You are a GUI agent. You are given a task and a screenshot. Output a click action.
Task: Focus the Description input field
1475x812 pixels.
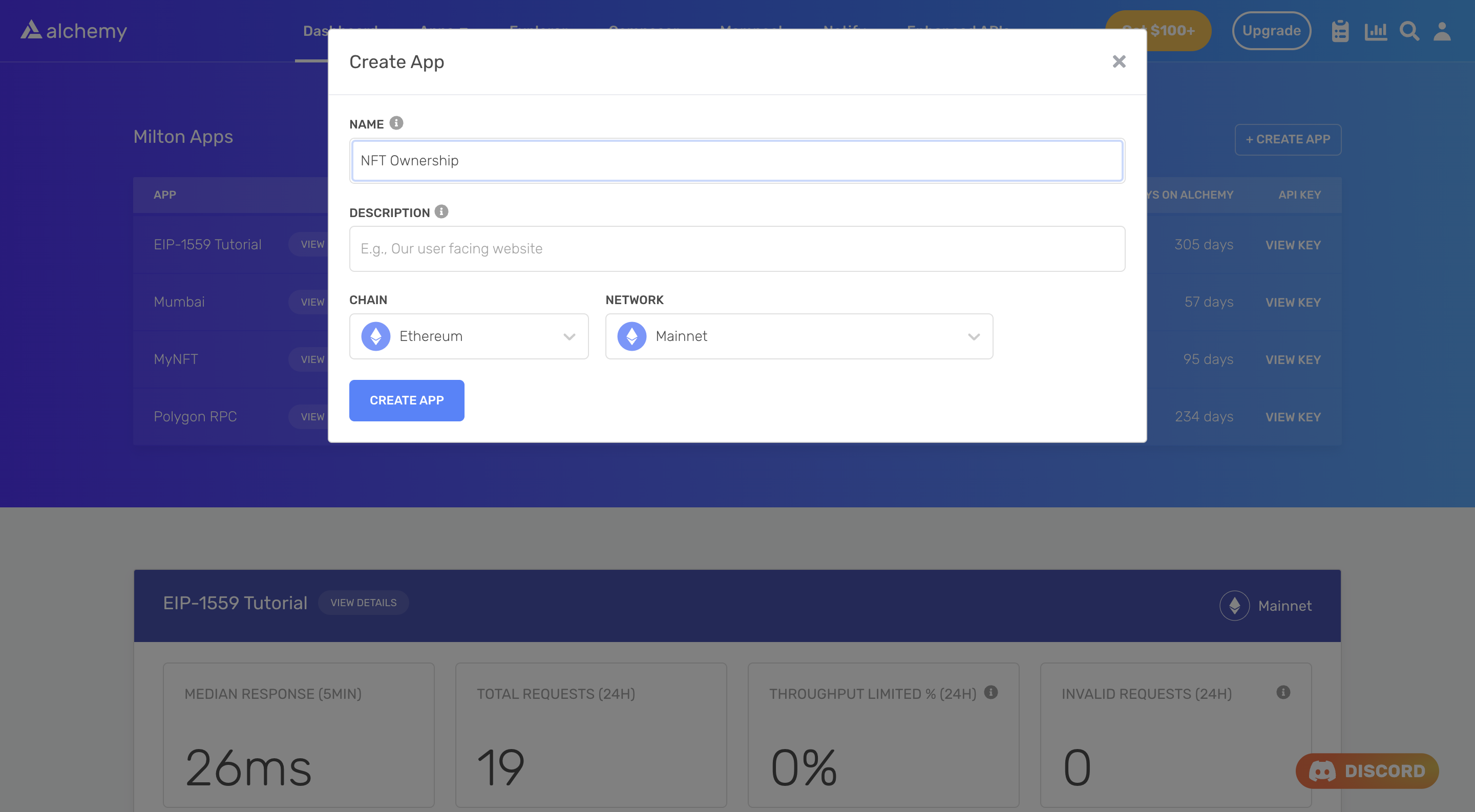coord(737,249)
